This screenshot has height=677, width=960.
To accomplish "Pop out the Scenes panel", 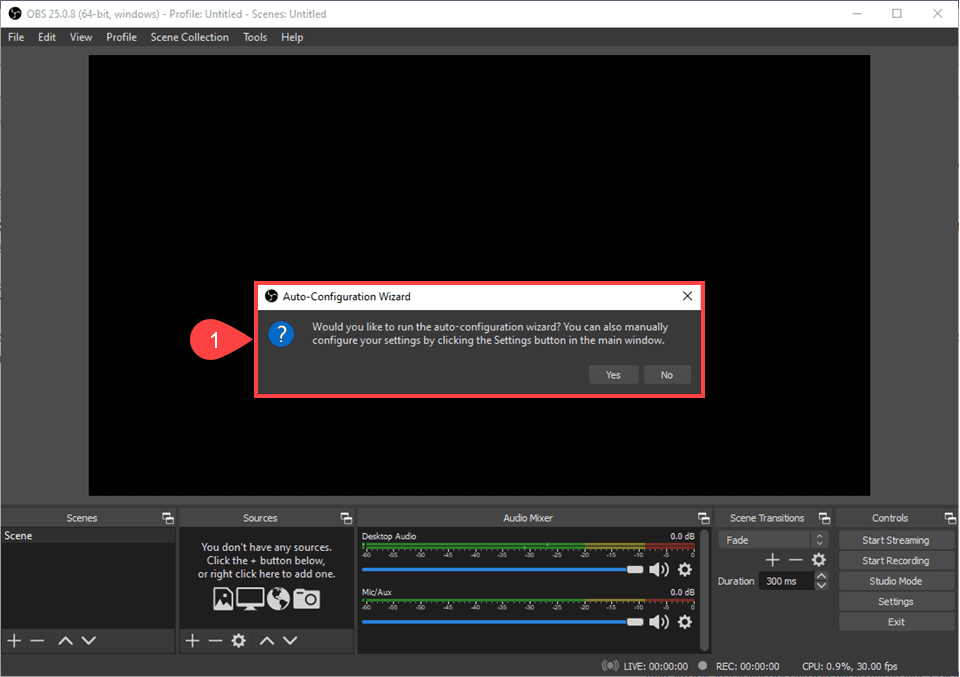I will pos(167,518).
